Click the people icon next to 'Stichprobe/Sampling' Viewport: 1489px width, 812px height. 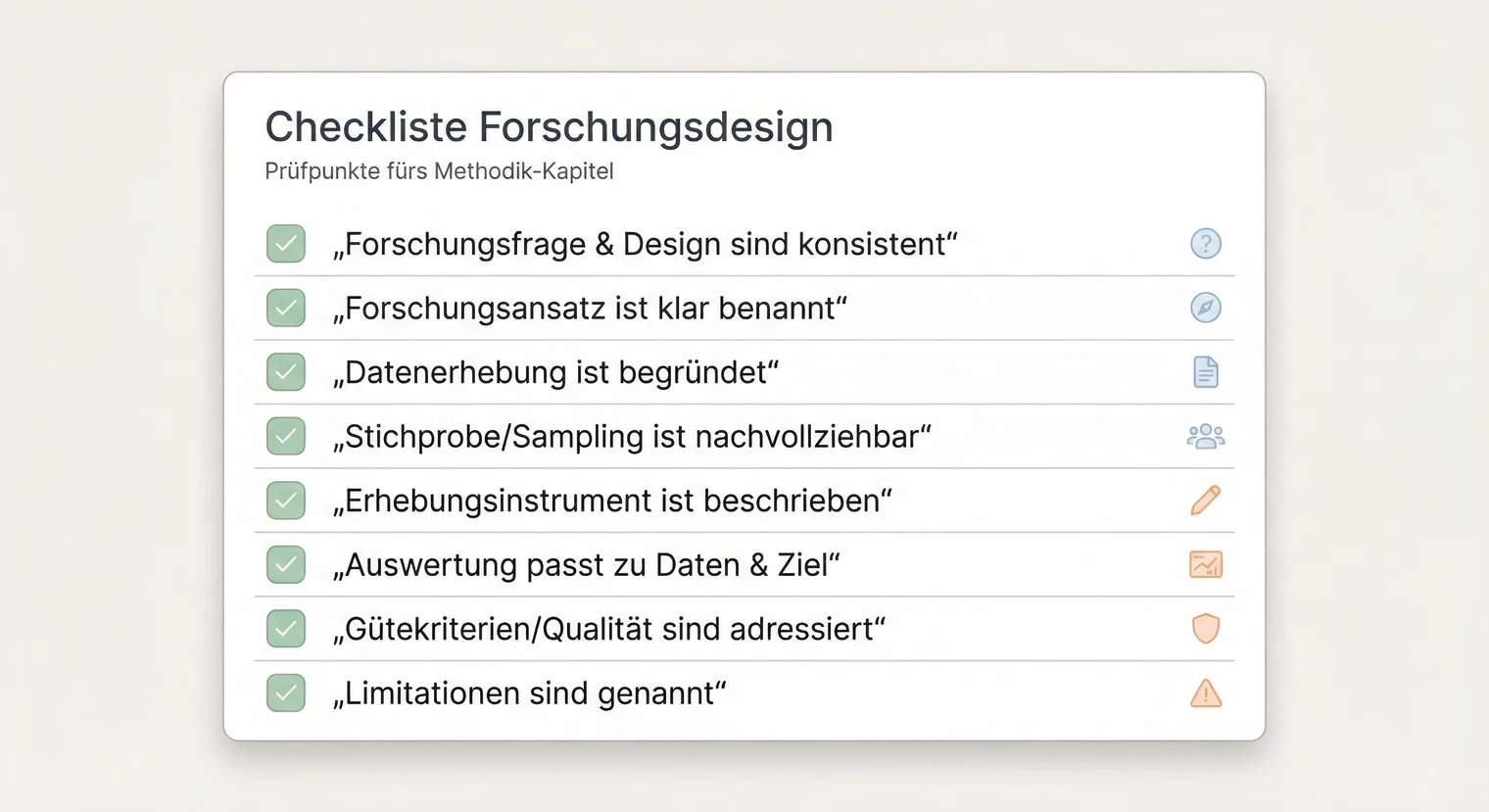pyautogui.click(x=1206, y=436)
